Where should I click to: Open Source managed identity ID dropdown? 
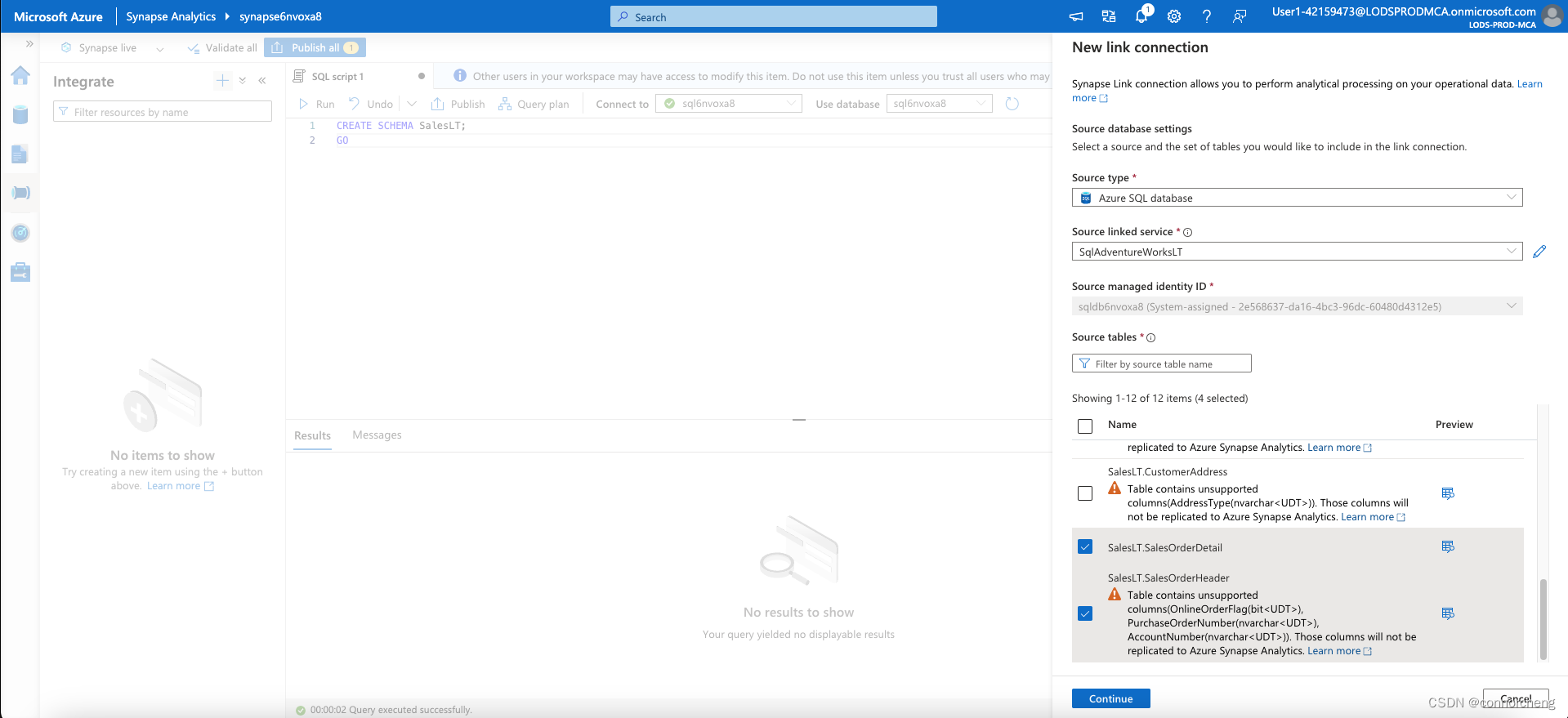(1298, 306)
